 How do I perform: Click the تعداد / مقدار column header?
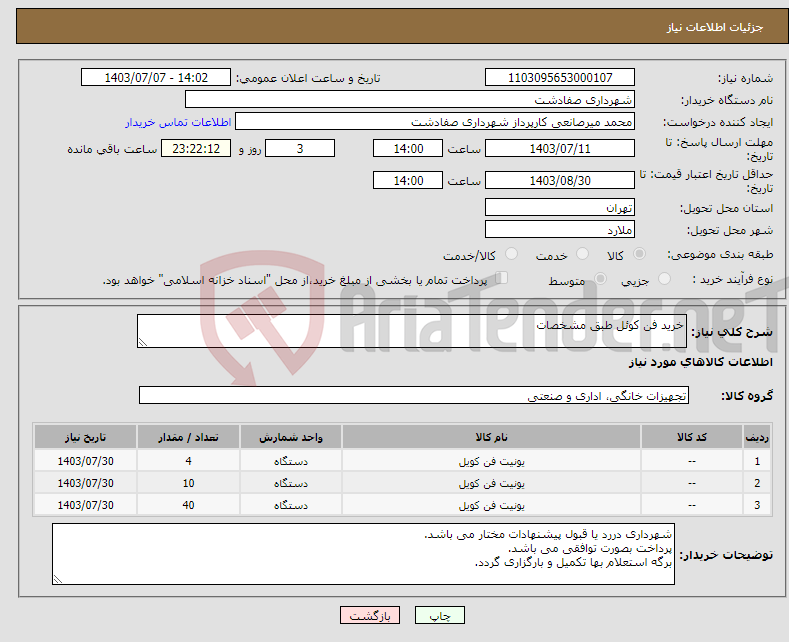tap(188, 437)
